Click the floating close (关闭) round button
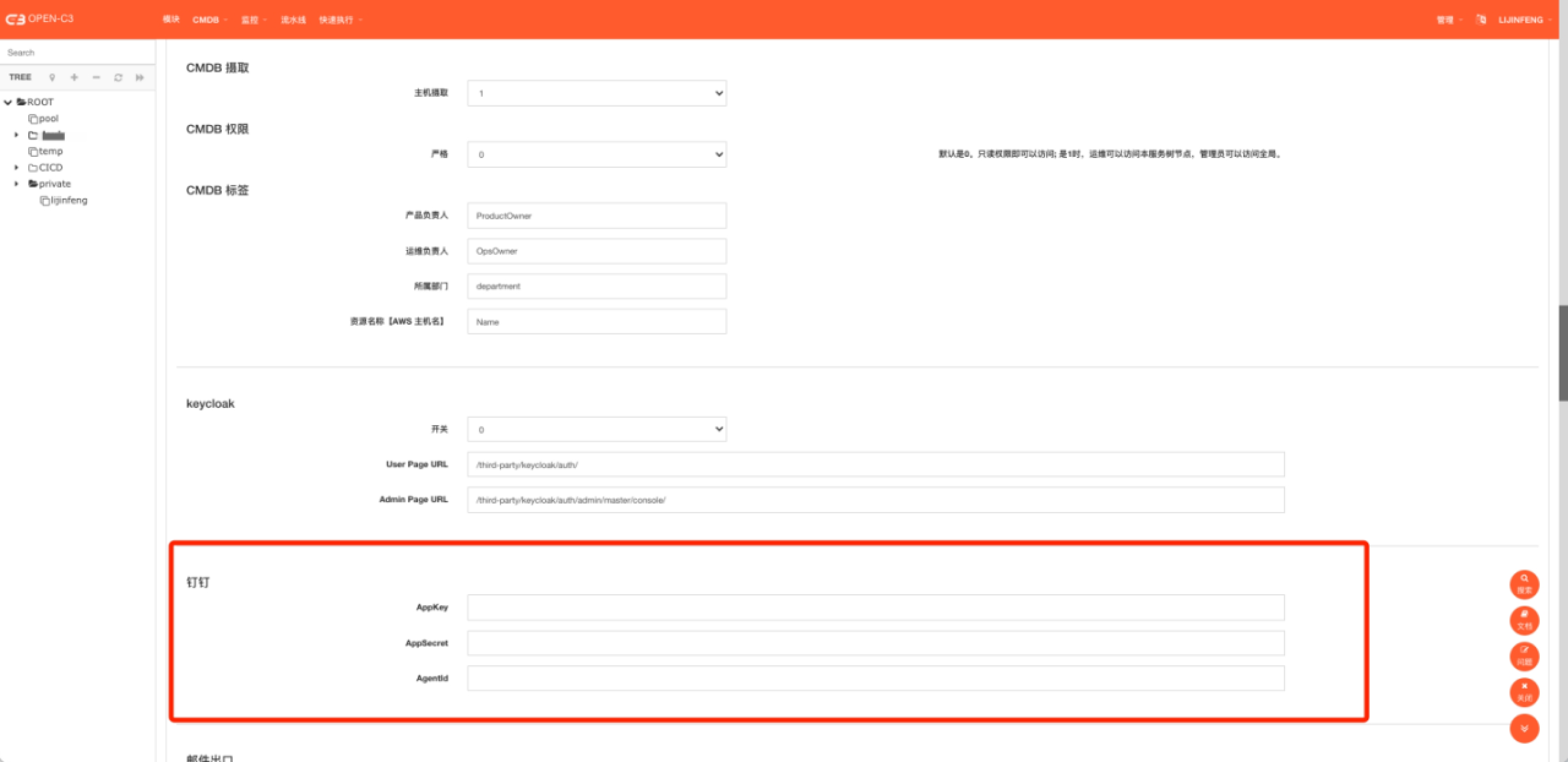Viewport: 1568px width, 762px height. tap(1524, 692)
